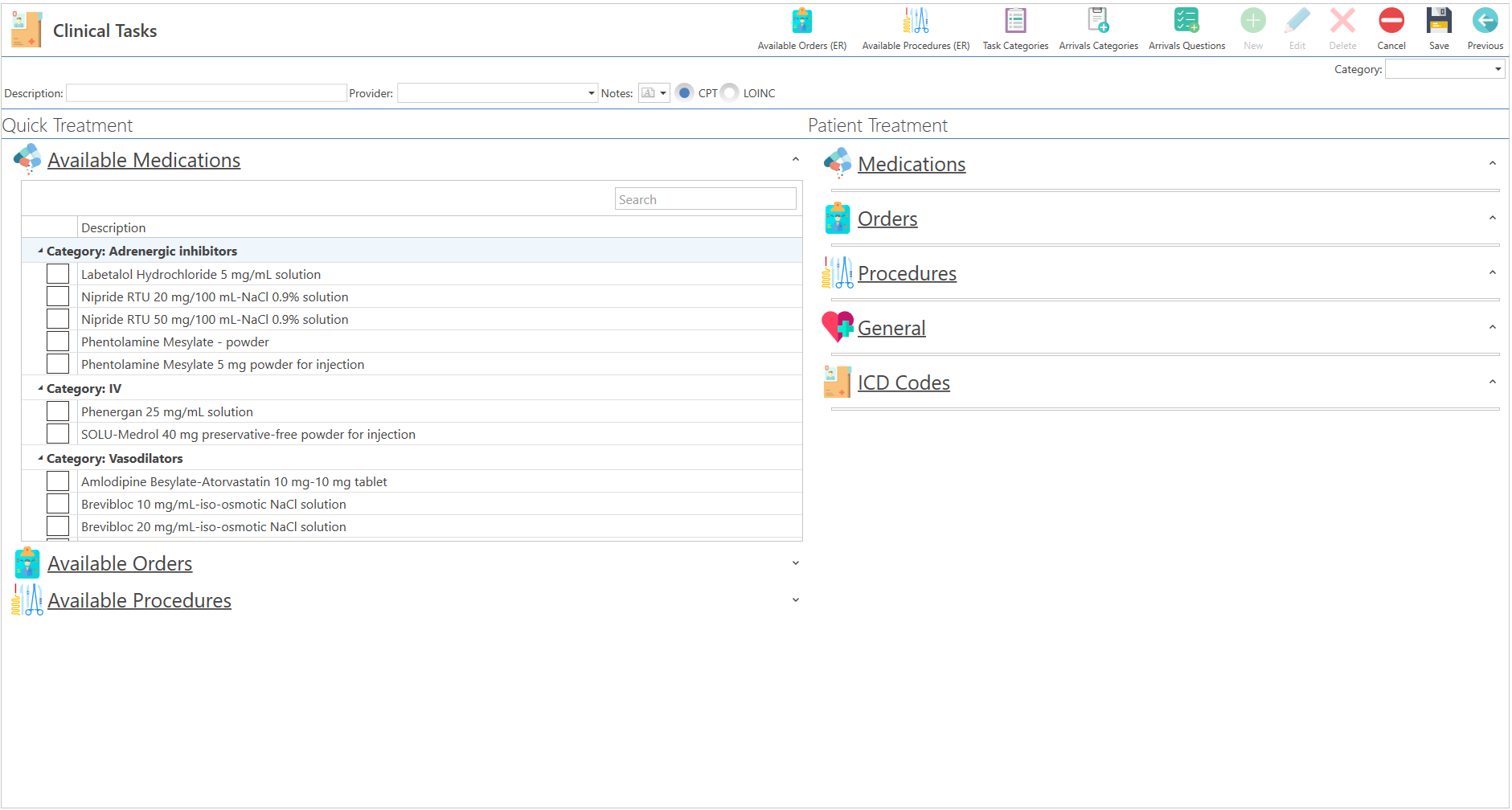Expand Available Orders section chevron
The height and width of the screenshot is (810, 1512).
(796, 562)
